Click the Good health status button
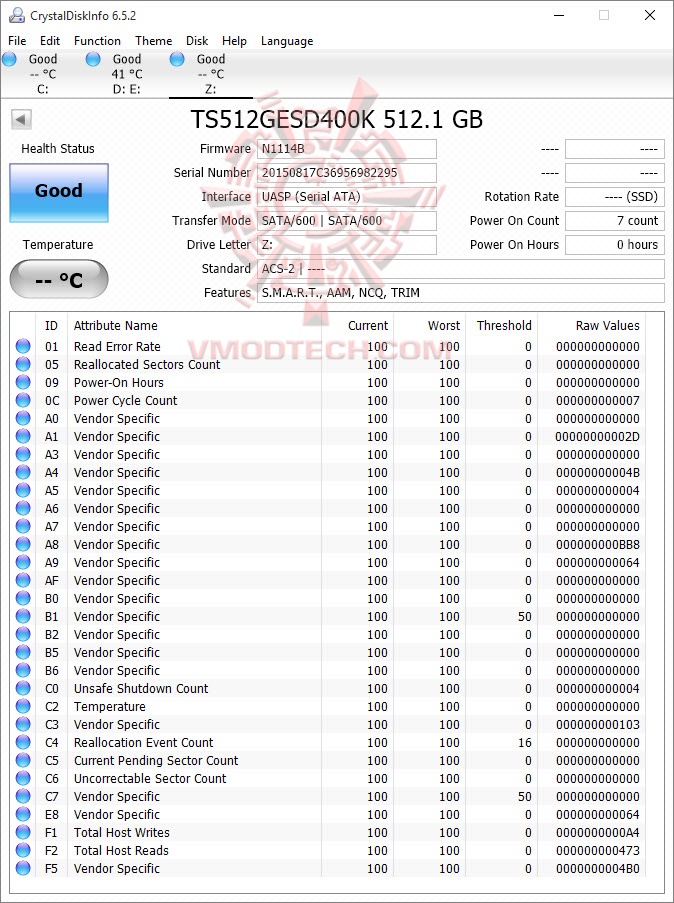 (x=59, y=193)
